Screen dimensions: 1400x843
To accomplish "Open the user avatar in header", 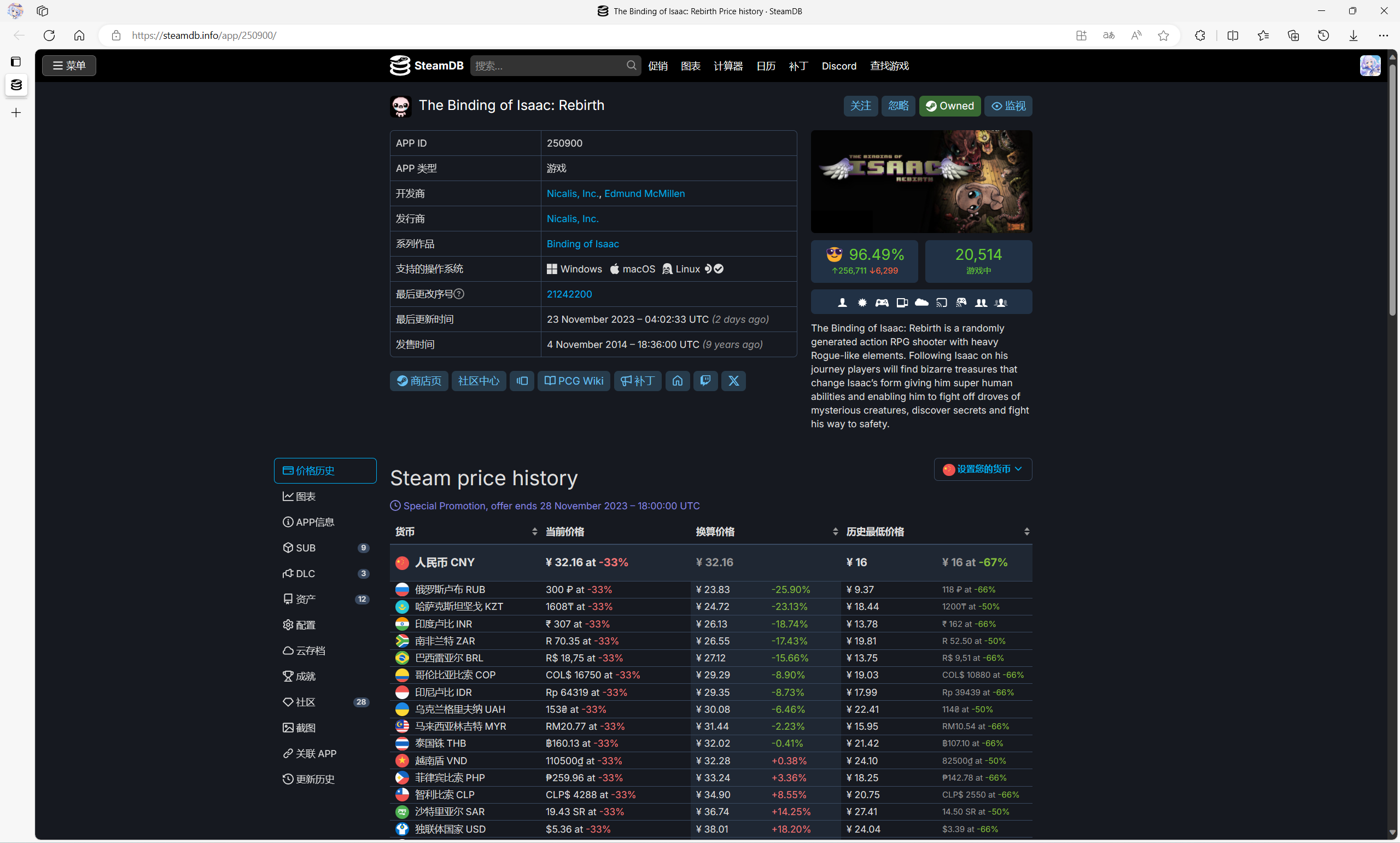I will click(x=1370, y=65).
